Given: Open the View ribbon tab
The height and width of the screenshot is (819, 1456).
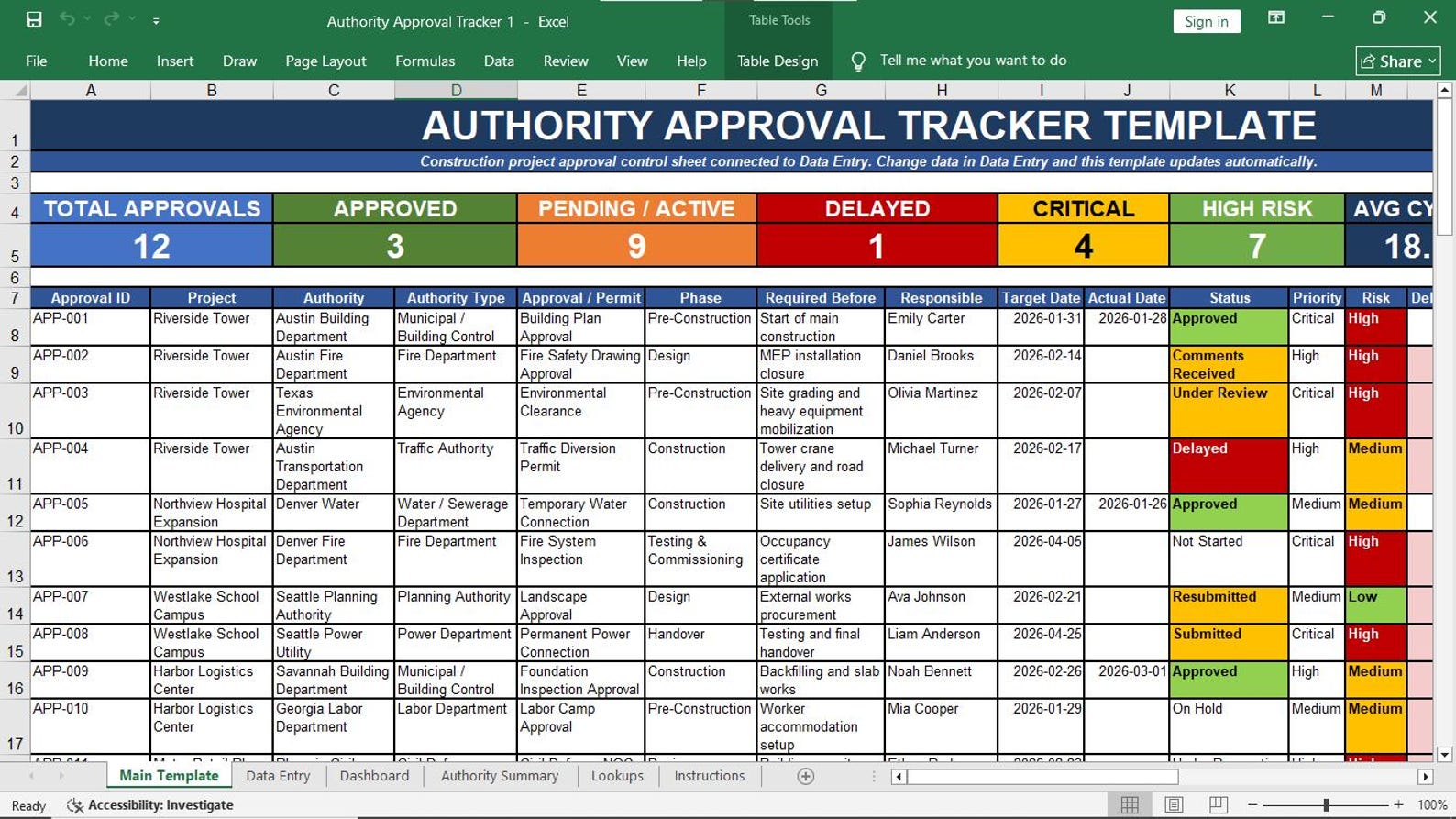Looking at the screenshot, I should click(632, 61).
